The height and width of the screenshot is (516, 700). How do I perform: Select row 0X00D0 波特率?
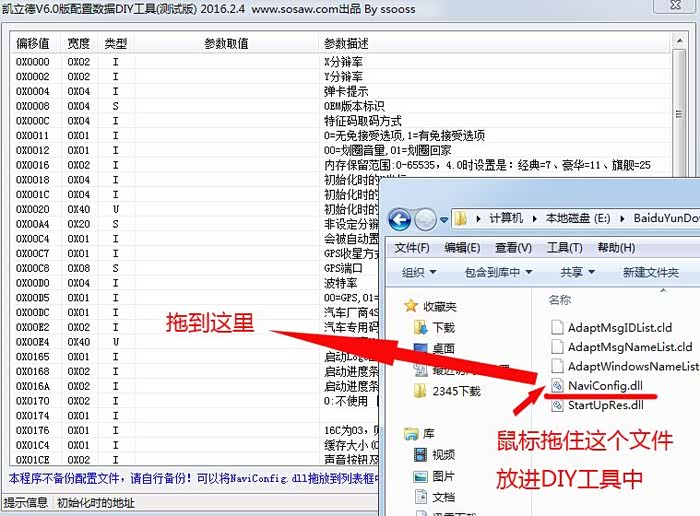[x=195, y=283]
